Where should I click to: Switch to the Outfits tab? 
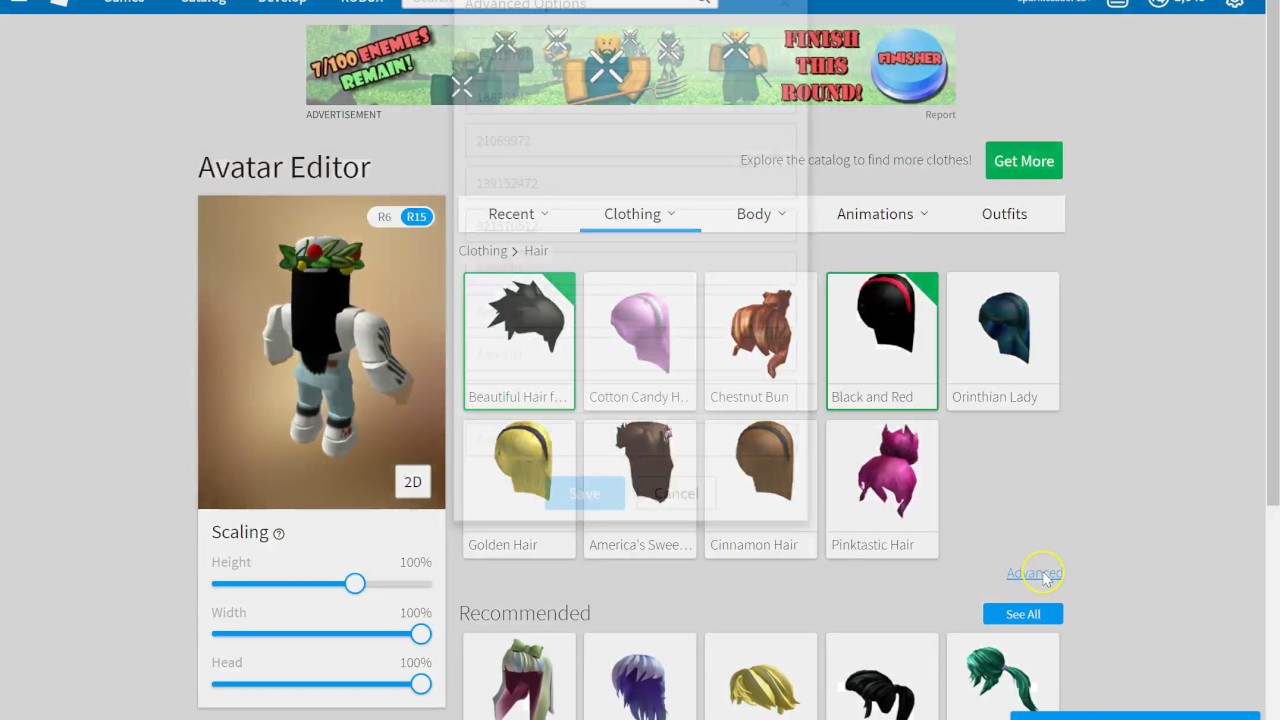point(1004,214)
